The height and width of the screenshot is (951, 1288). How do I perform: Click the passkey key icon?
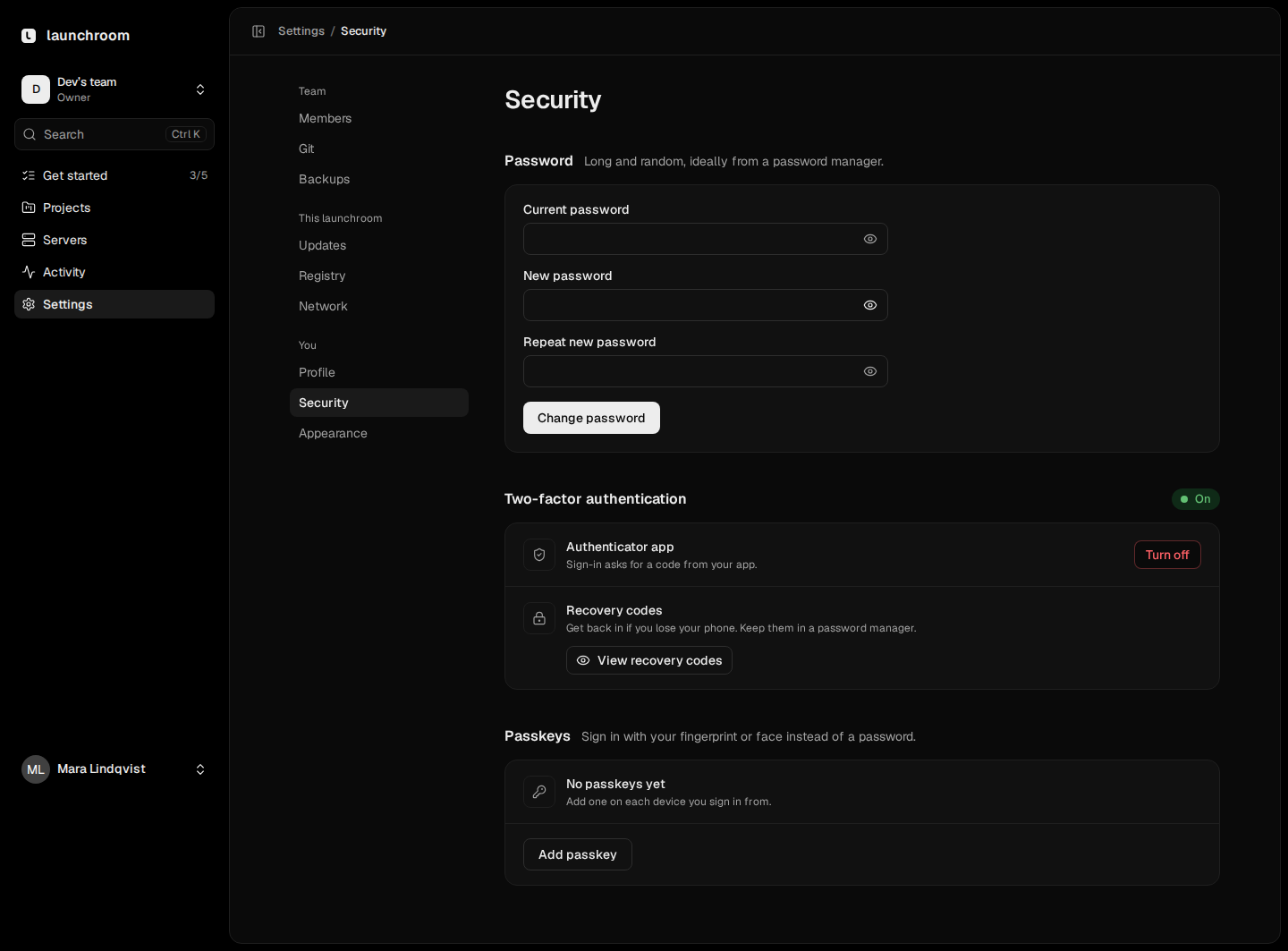point(539,792)
